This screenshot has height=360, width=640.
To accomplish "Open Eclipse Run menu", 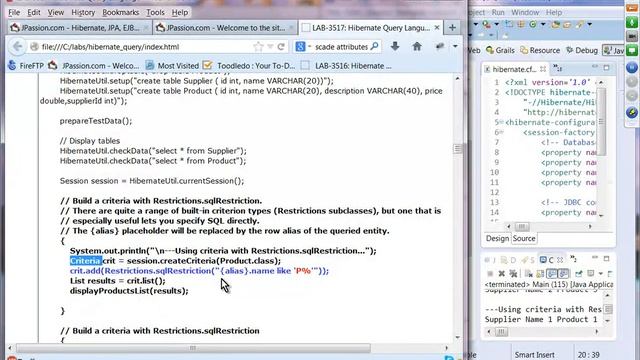I will (498, 12).
